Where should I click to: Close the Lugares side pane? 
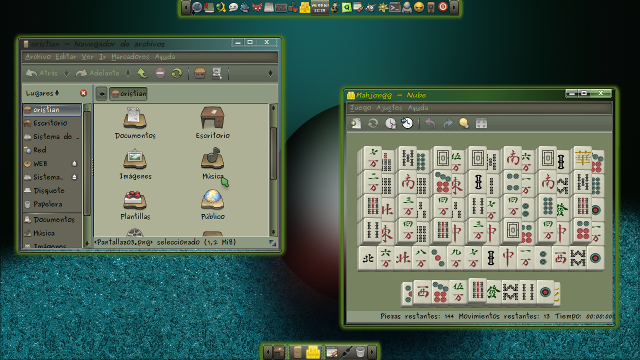point(84,93)
